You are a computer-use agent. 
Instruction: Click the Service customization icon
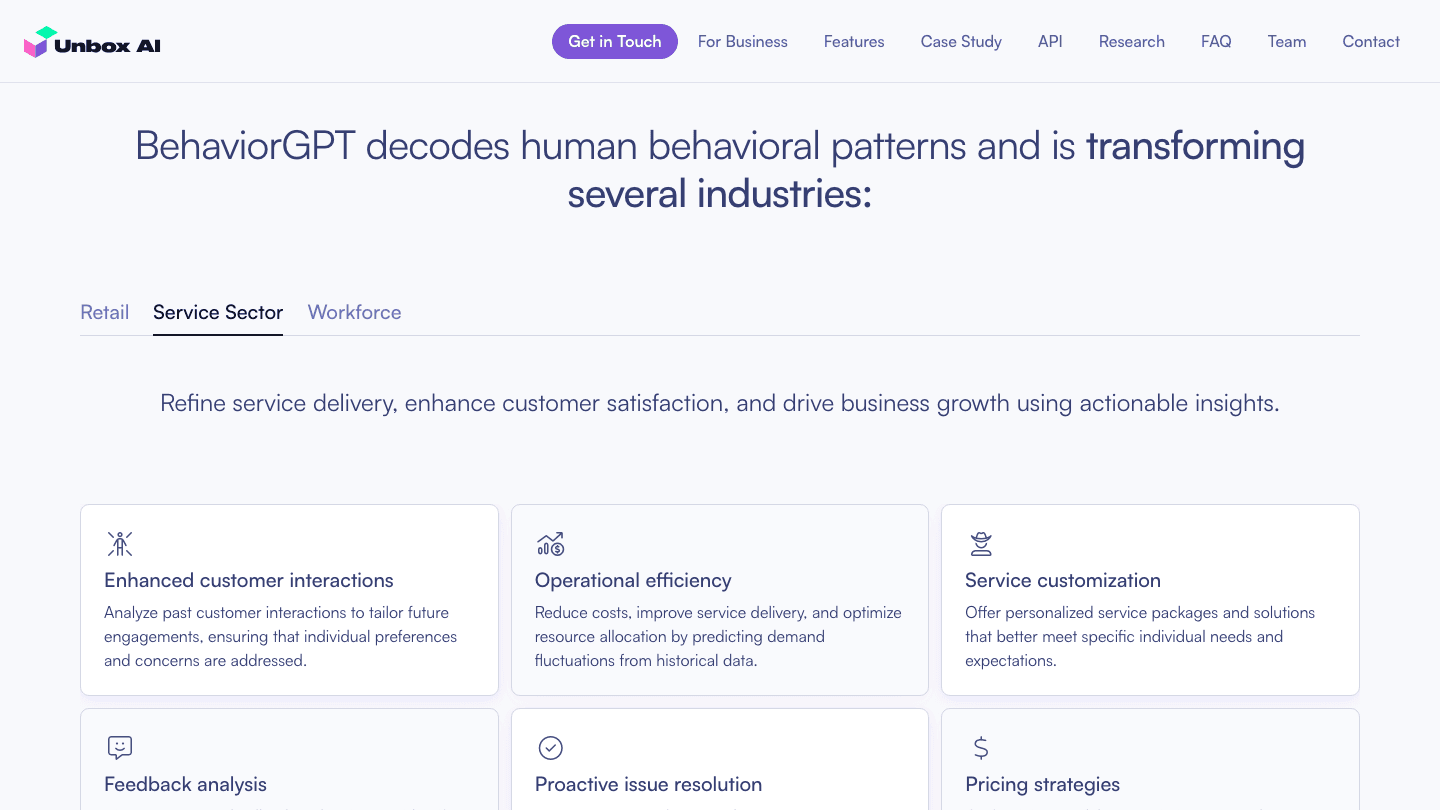coord(981,544)
